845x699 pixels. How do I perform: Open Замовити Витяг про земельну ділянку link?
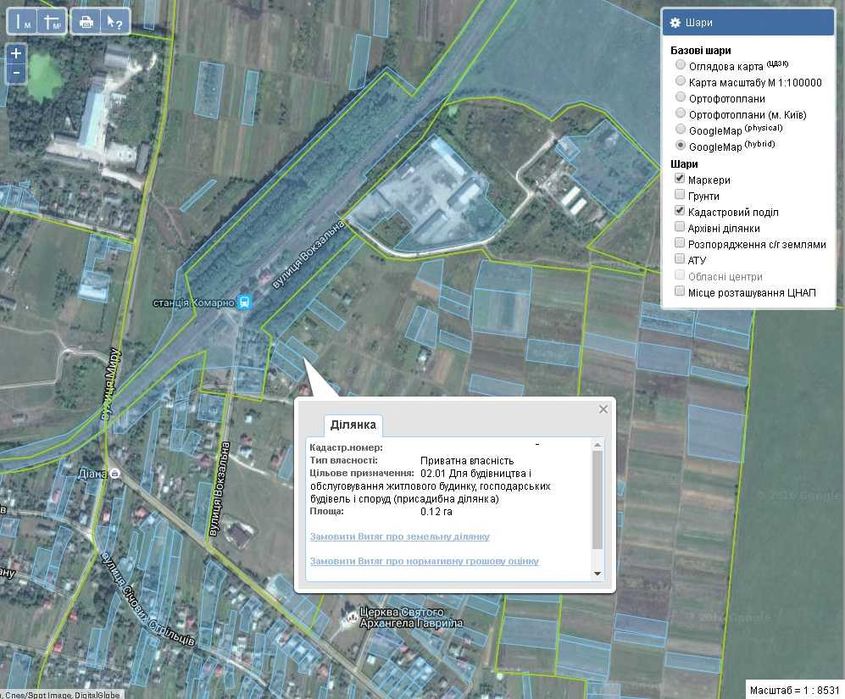click(400, 537)
